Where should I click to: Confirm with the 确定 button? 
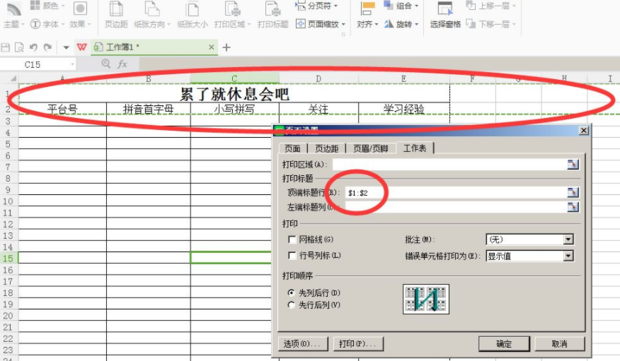coord(504,344)
